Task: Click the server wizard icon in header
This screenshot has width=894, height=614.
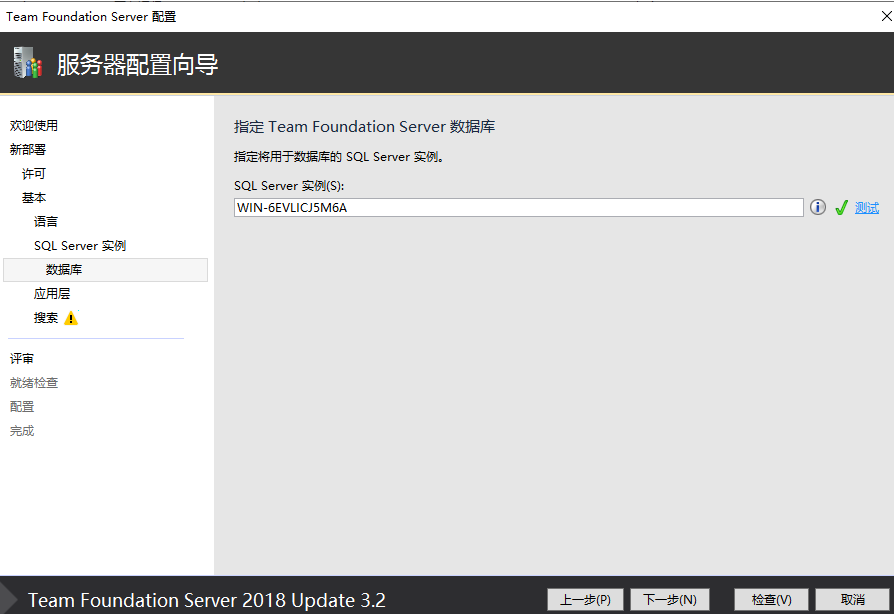Action: tap(28, 63)
